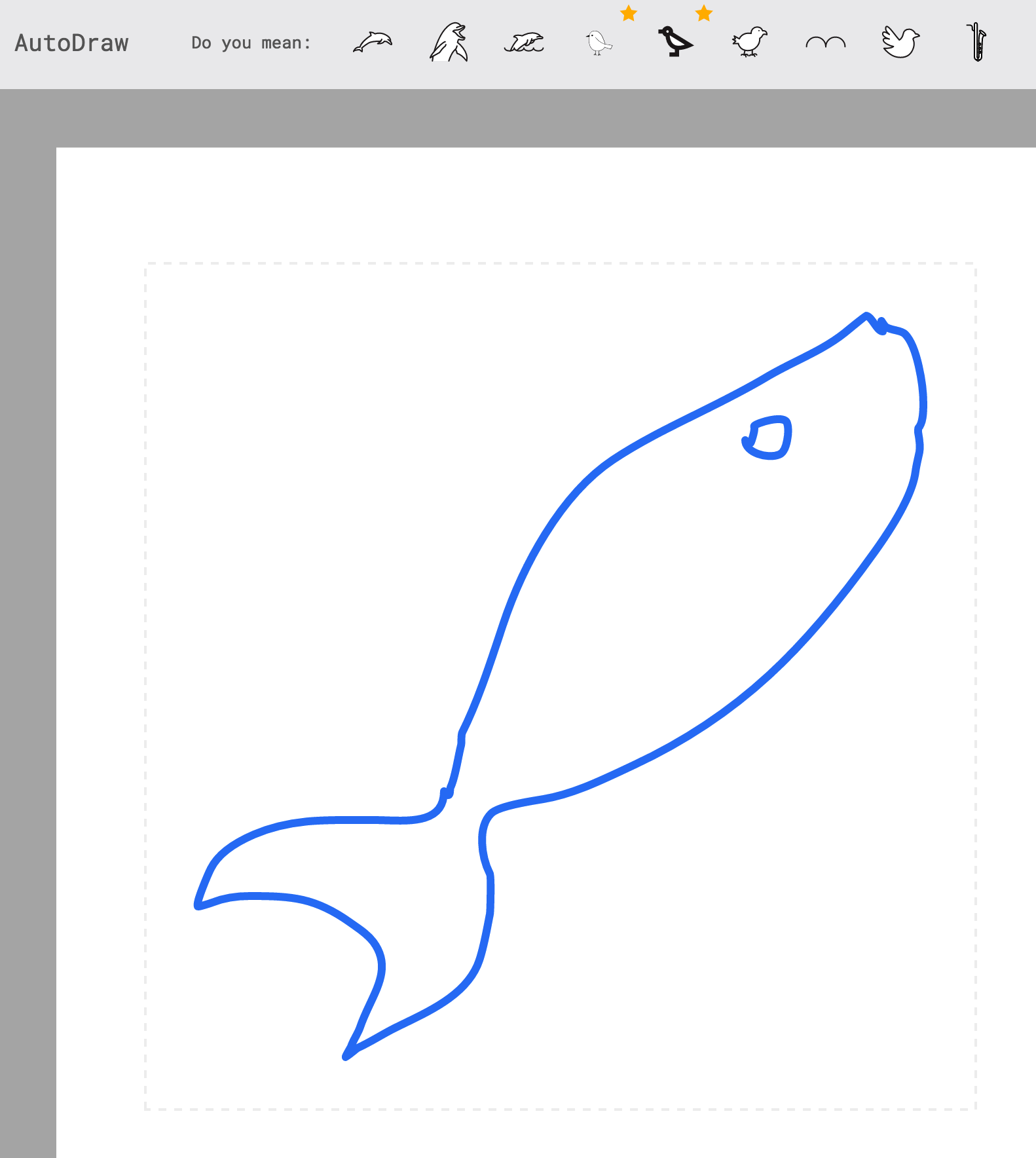Choose the curved seagull wings suggestion
Viewport: 1036px width, 1158px height.
pos(825,43)
